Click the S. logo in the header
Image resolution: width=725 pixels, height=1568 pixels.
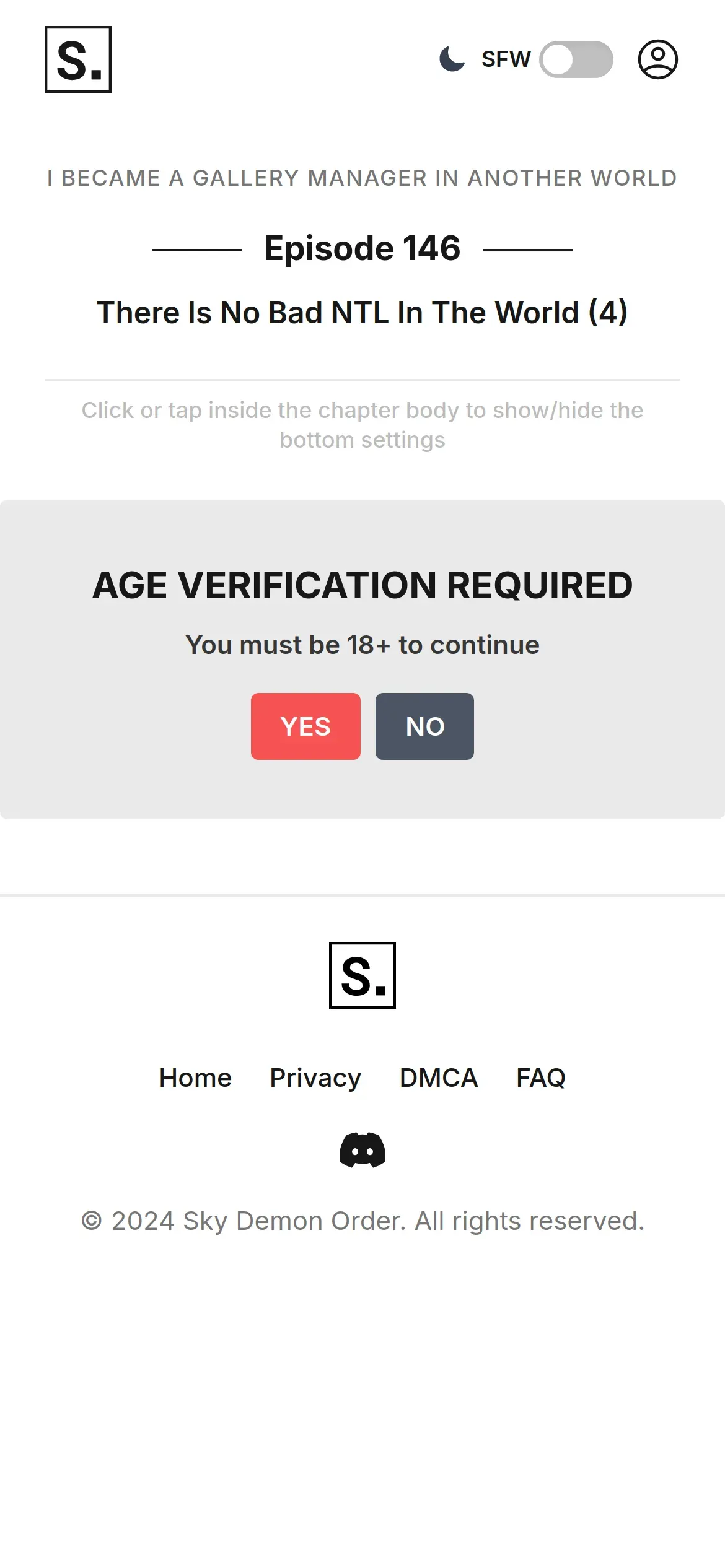(78, 59)
